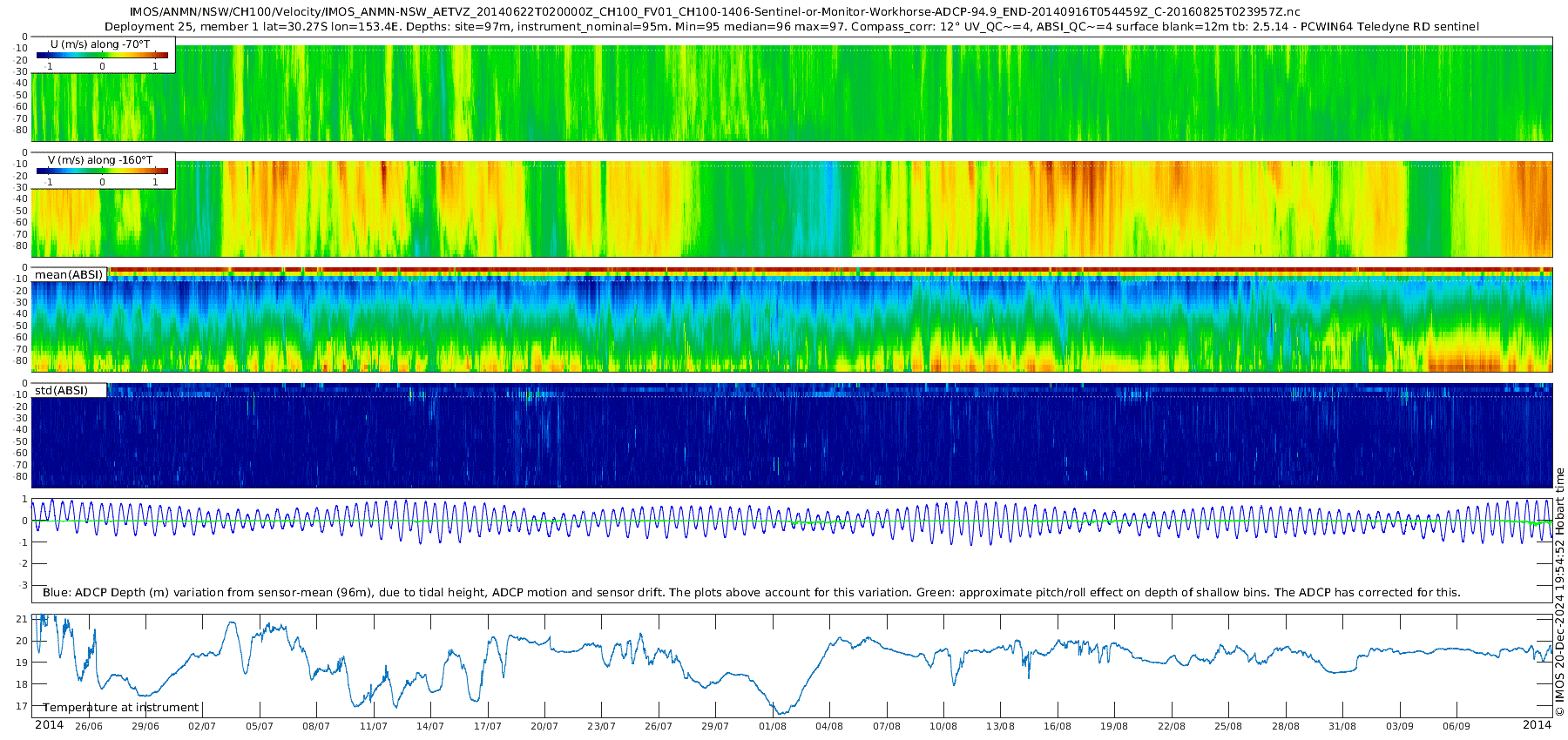This screenshot has height=740, width=1568.
Task: Click the vertical 'Hobart time' label
Action: point(1559,501)
